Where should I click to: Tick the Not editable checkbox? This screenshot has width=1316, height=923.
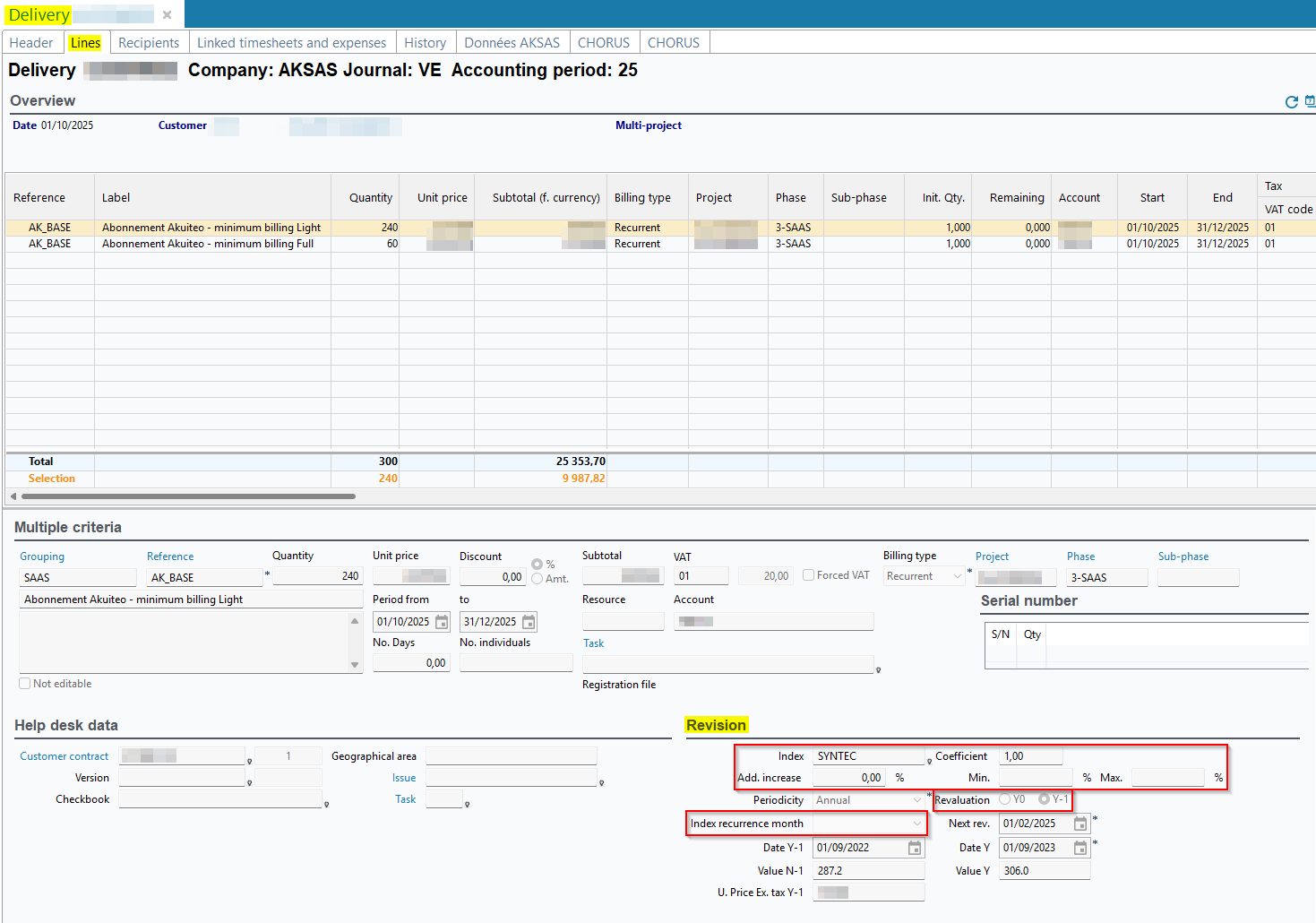coord(25,684)
